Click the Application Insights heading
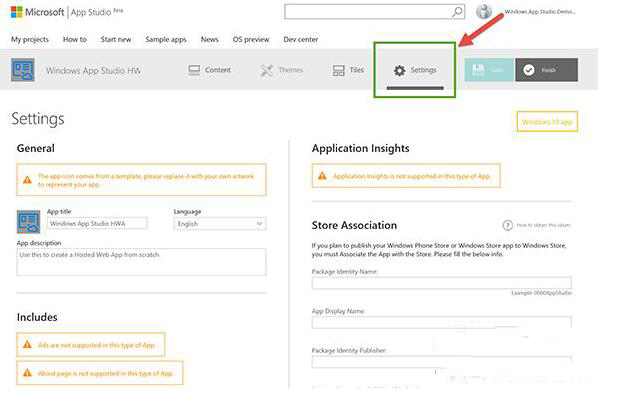632x395 pixels. [360, 149]
